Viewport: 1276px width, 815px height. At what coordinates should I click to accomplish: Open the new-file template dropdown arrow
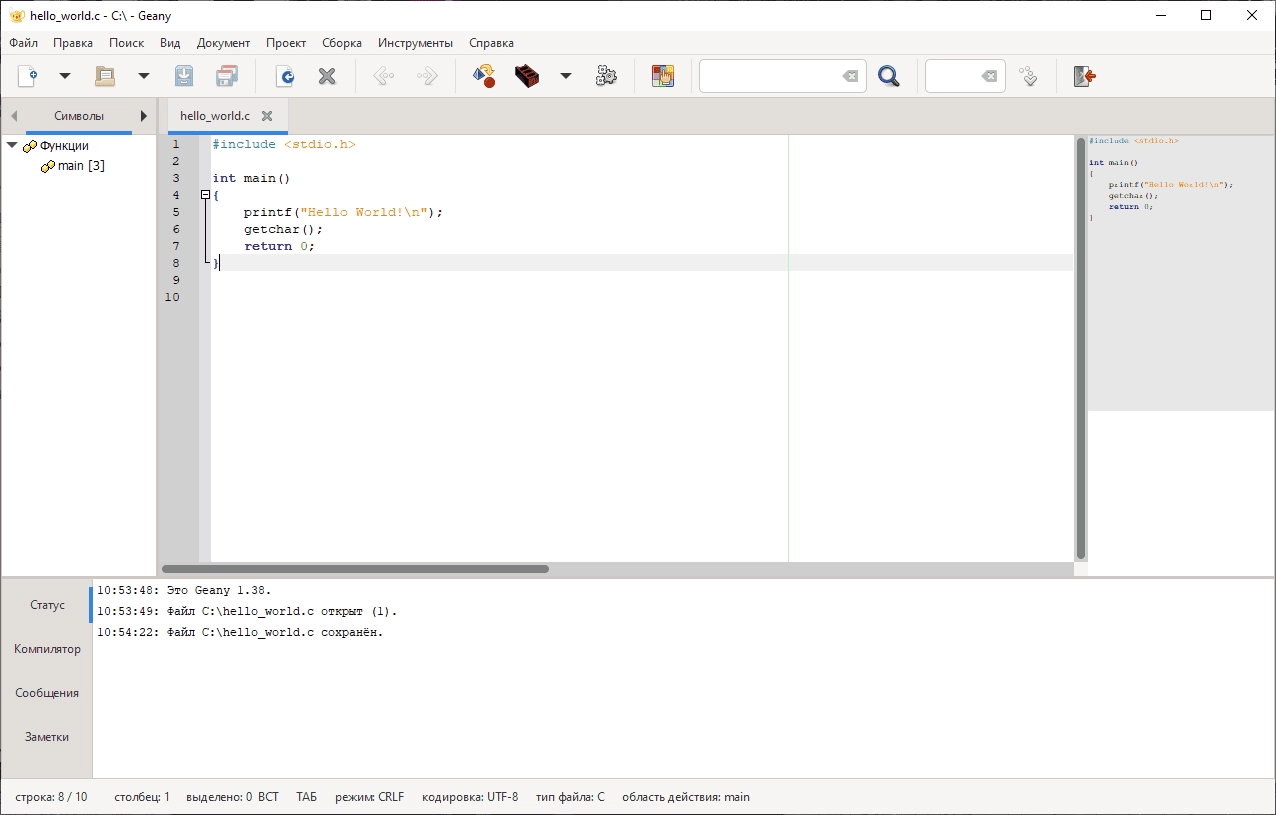(x=65, y=76)
